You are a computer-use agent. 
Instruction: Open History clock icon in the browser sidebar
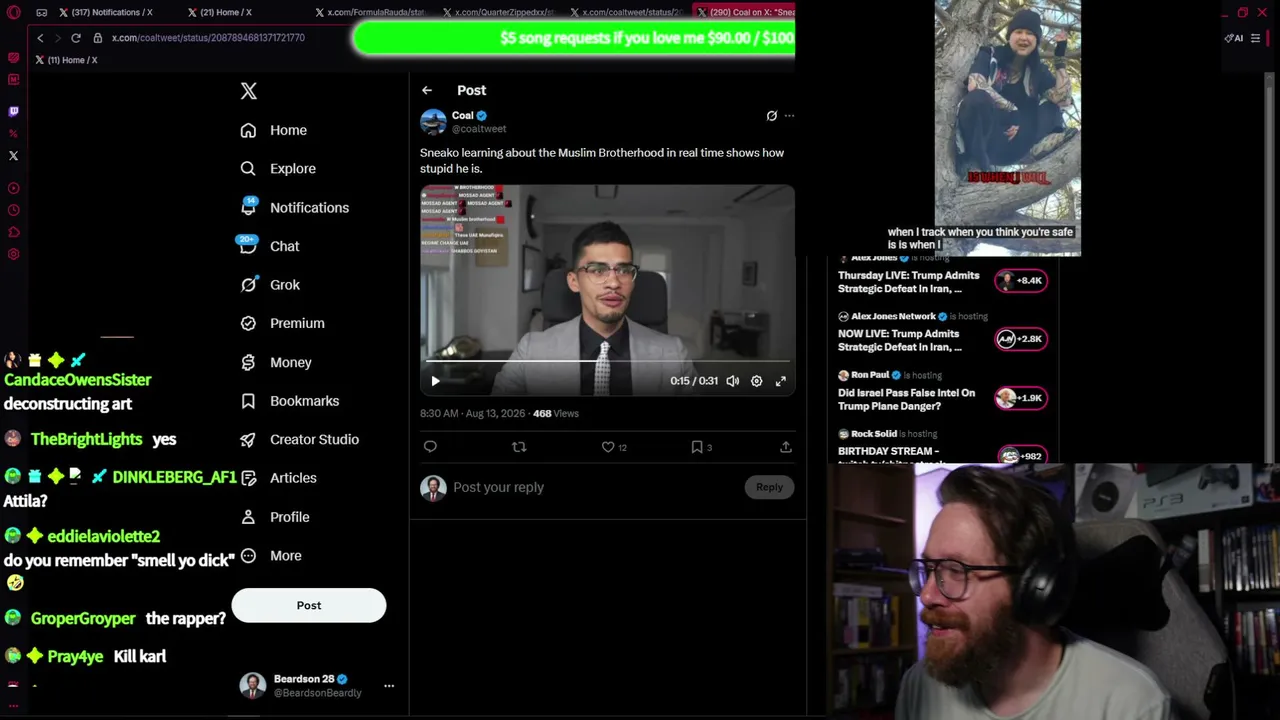(13, 210)
